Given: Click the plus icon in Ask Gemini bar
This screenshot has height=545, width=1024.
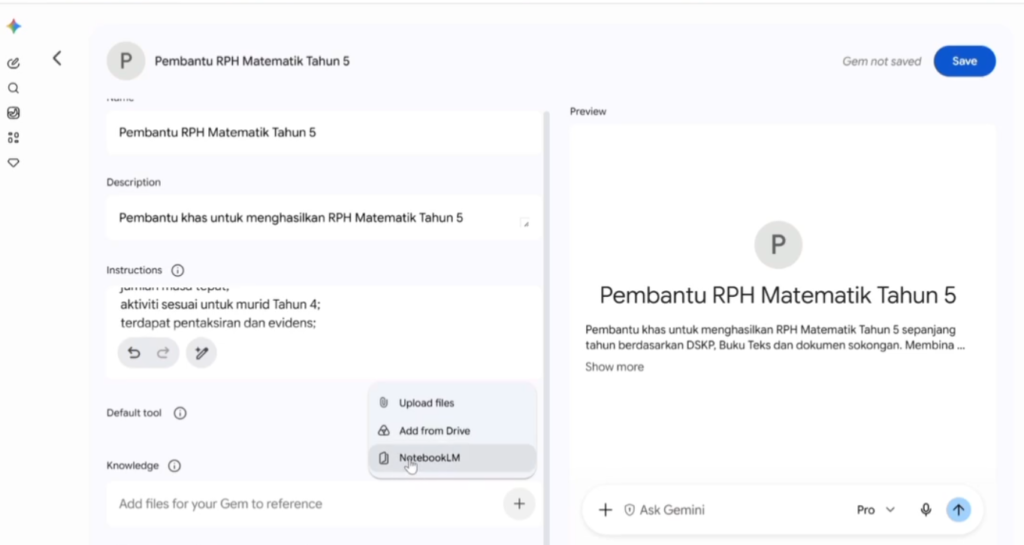Looking at the screenshot, I should pos(605,510).
